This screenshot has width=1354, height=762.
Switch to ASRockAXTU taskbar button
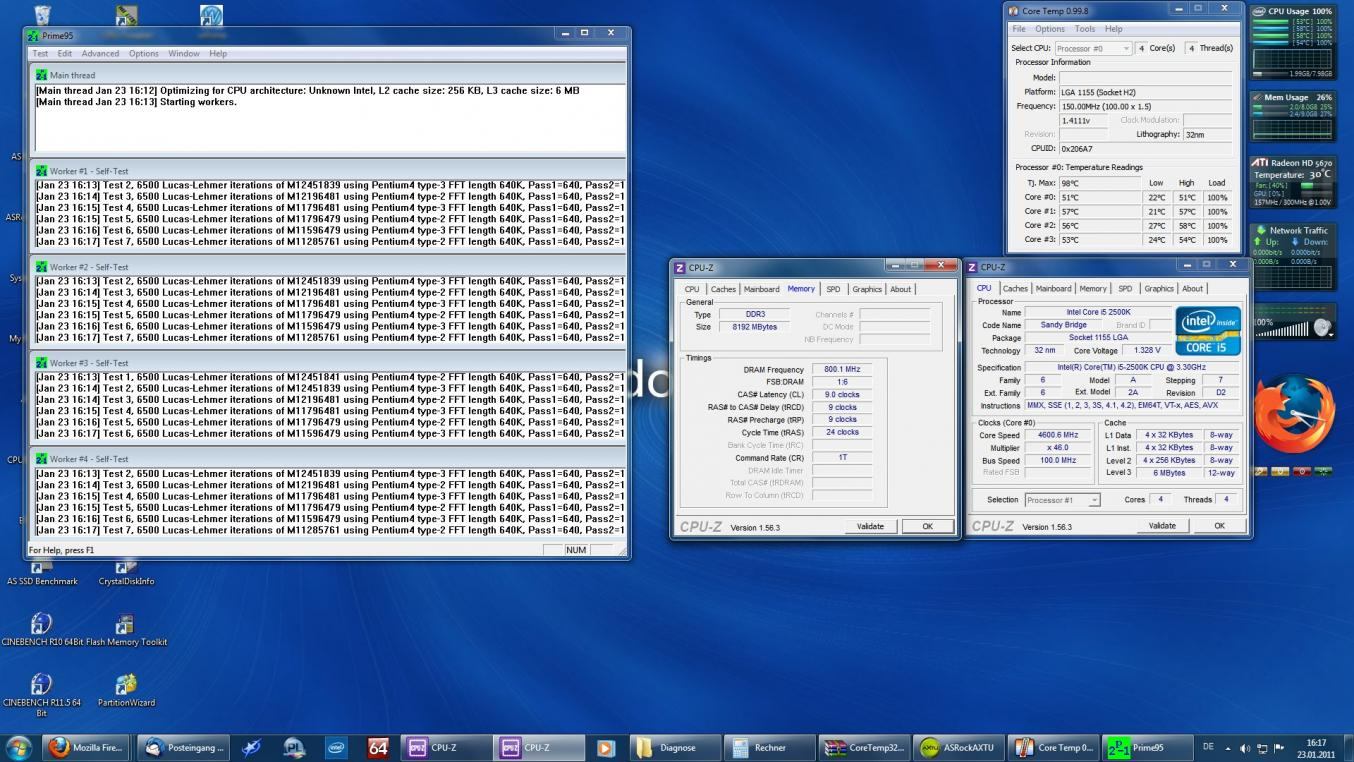[x=958, y=747]
